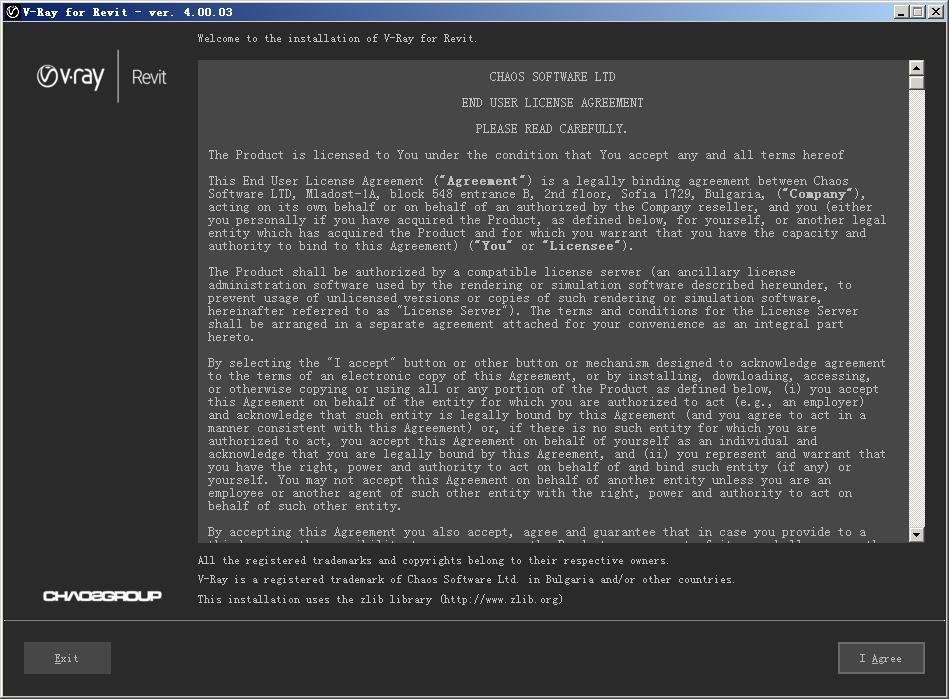Viewport: 949px width, 699px height.
Task: Click the Revit logo text beside V-Ray
Action: 149,77
